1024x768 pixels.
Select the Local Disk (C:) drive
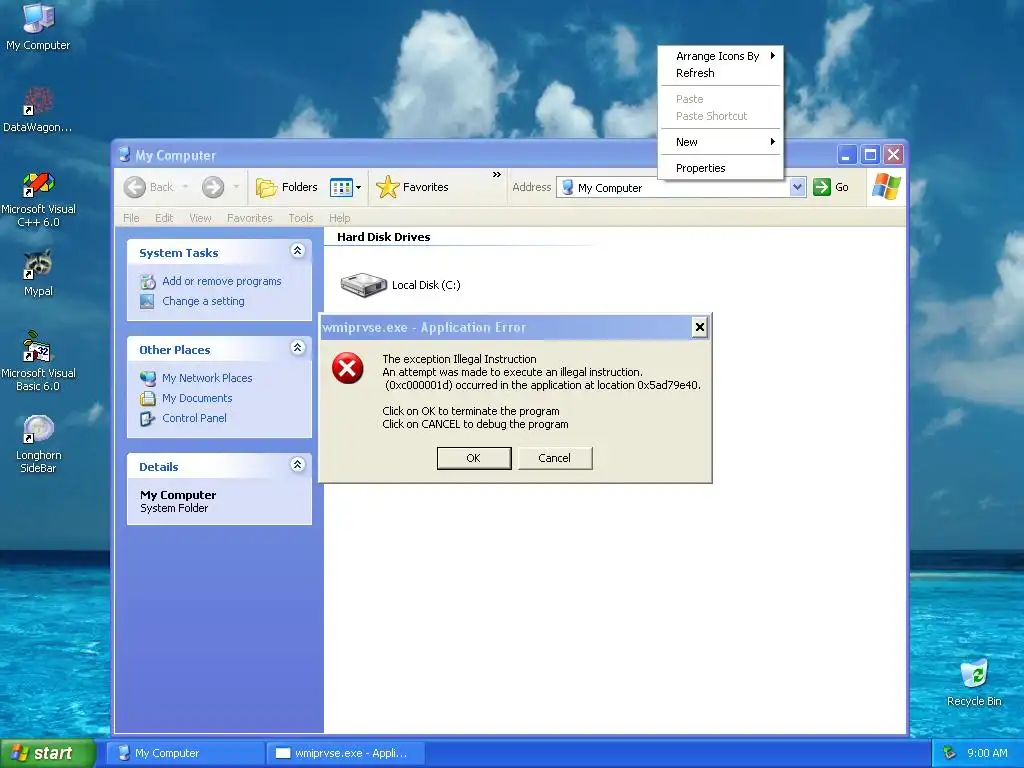click(x=400, y=285)
